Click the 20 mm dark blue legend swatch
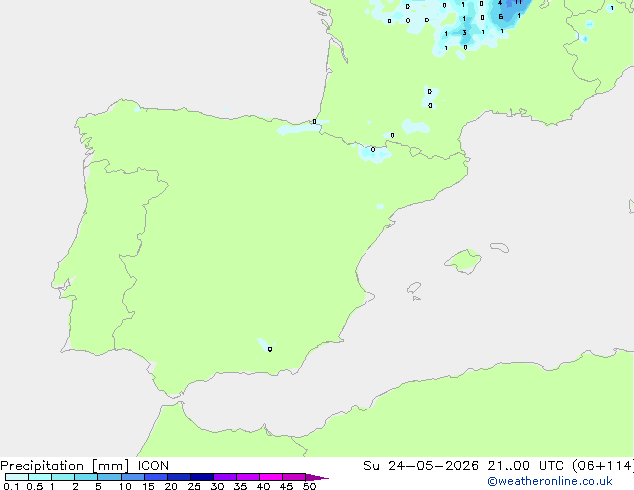 (x=179, y=477)
